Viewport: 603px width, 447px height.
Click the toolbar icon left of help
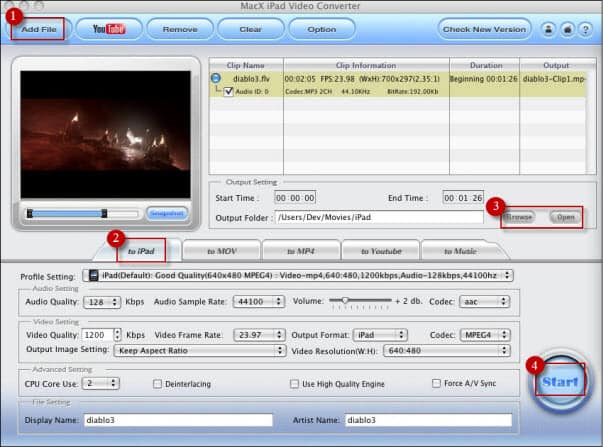567,29
